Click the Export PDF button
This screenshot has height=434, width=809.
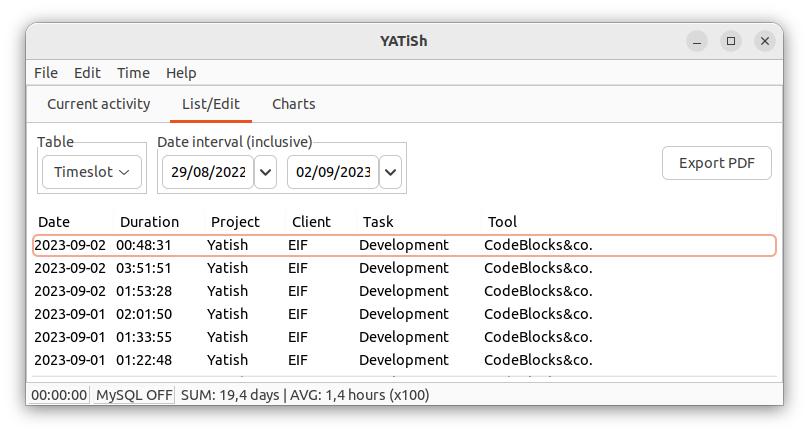(717, 163)
